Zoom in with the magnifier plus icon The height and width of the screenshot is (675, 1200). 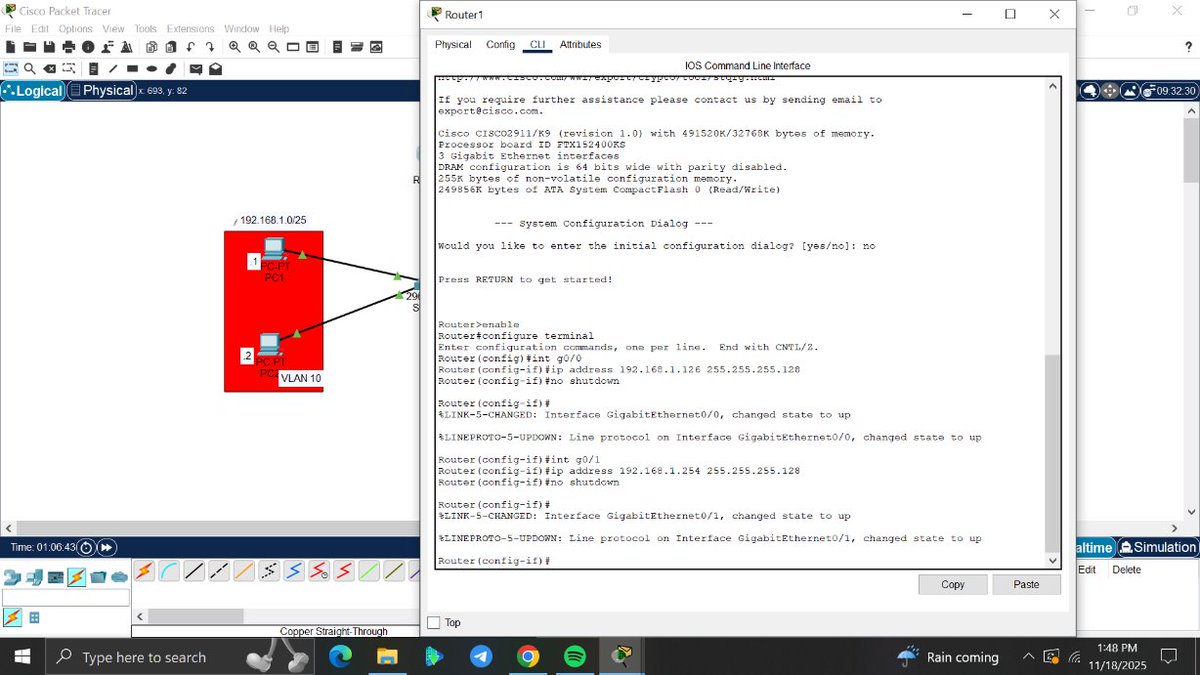[234, 47]
